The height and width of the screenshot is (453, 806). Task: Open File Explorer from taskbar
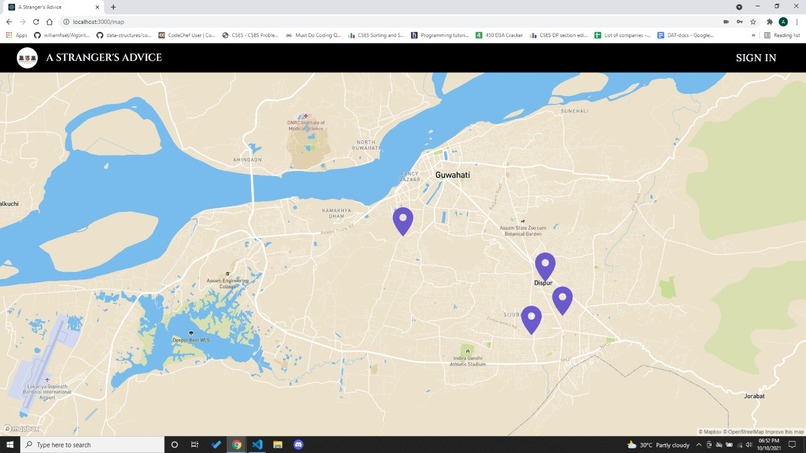point(278,444)
